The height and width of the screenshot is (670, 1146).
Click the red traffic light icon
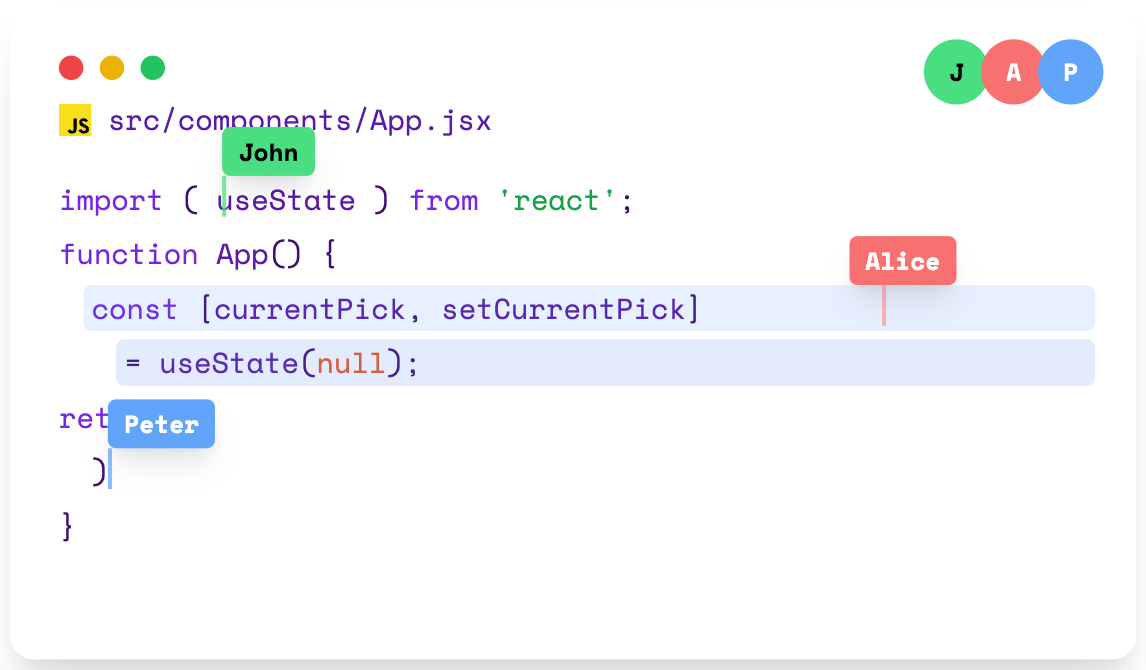pos(71,68)
